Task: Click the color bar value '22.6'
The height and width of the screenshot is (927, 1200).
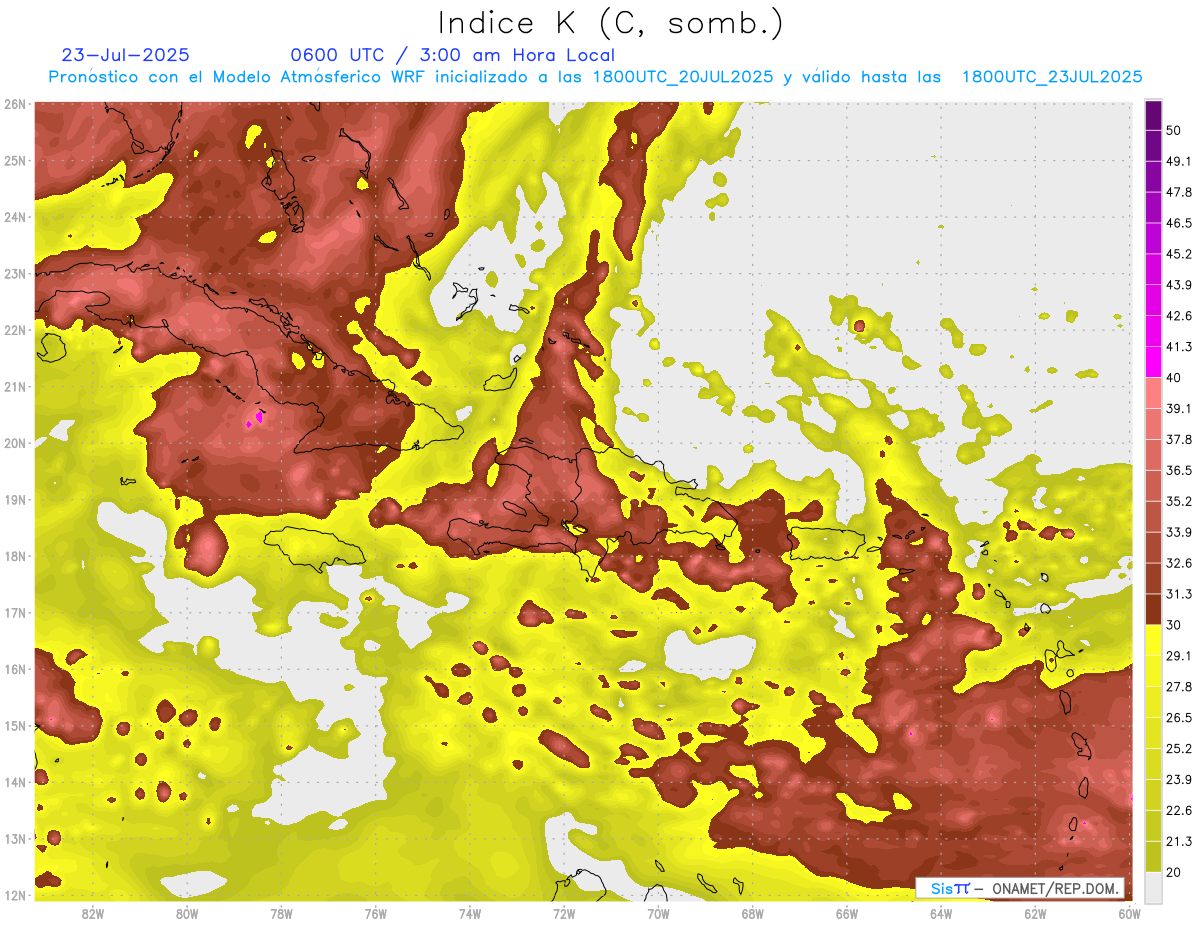Action: tap(1179, 809)
